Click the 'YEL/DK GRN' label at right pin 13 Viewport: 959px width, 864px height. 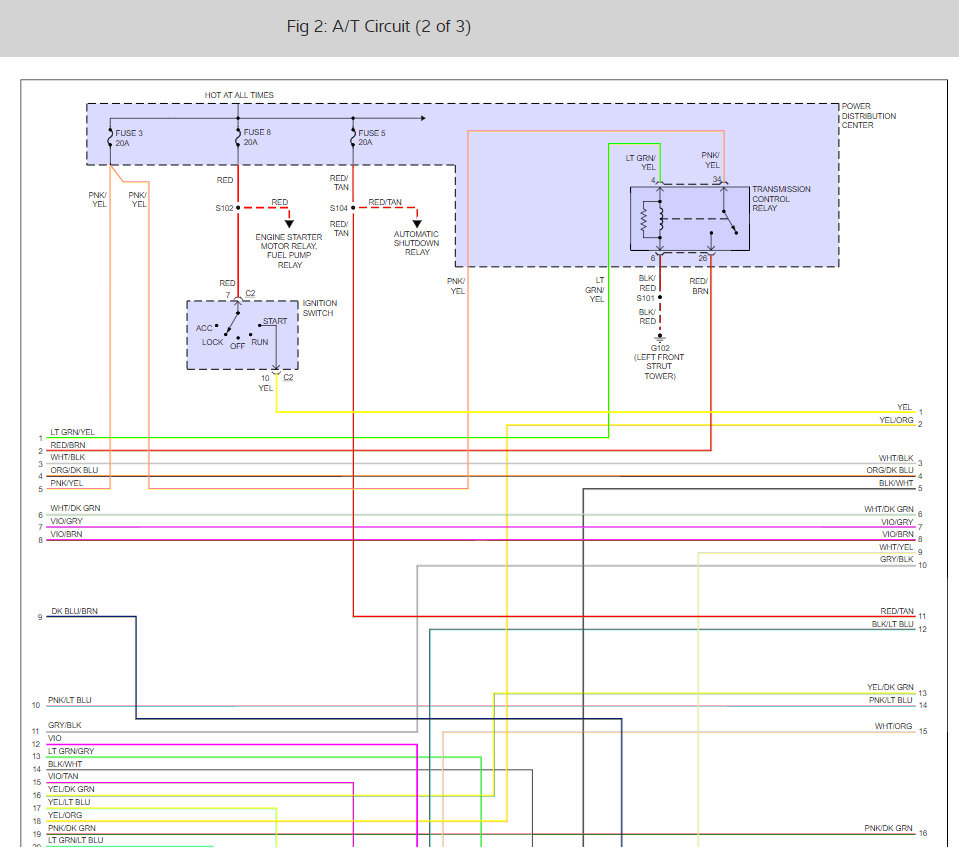point(890,687)
